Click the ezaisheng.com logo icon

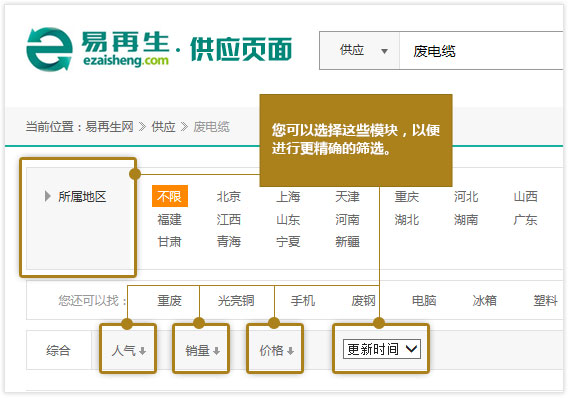[x=49, y=49]
